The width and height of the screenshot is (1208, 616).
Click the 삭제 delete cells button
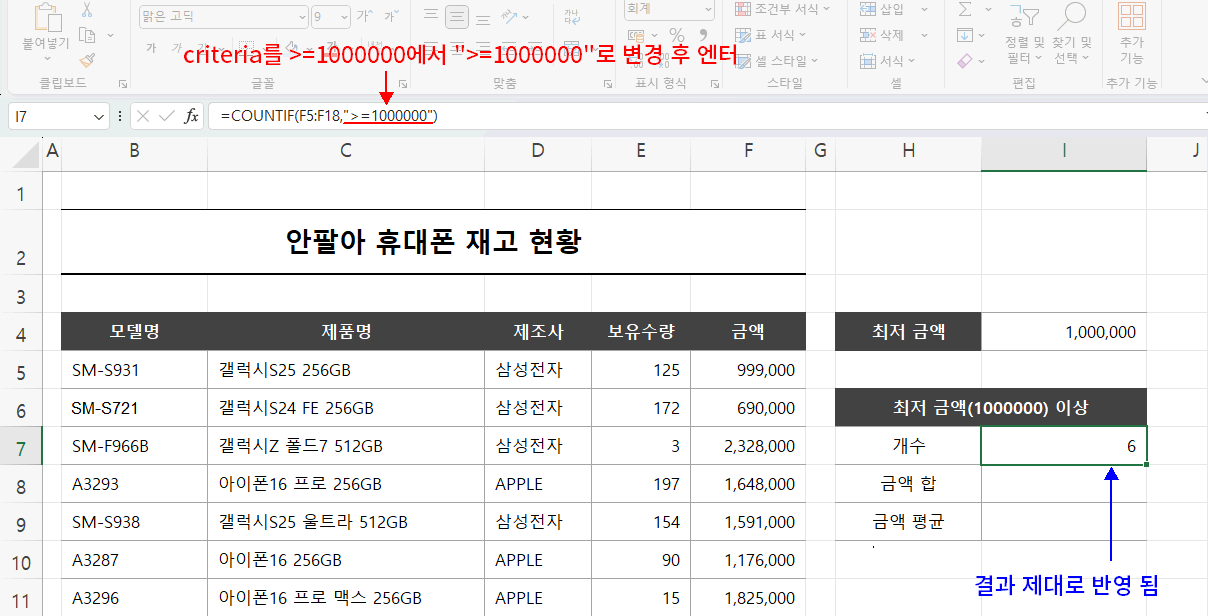pos(881,35)
